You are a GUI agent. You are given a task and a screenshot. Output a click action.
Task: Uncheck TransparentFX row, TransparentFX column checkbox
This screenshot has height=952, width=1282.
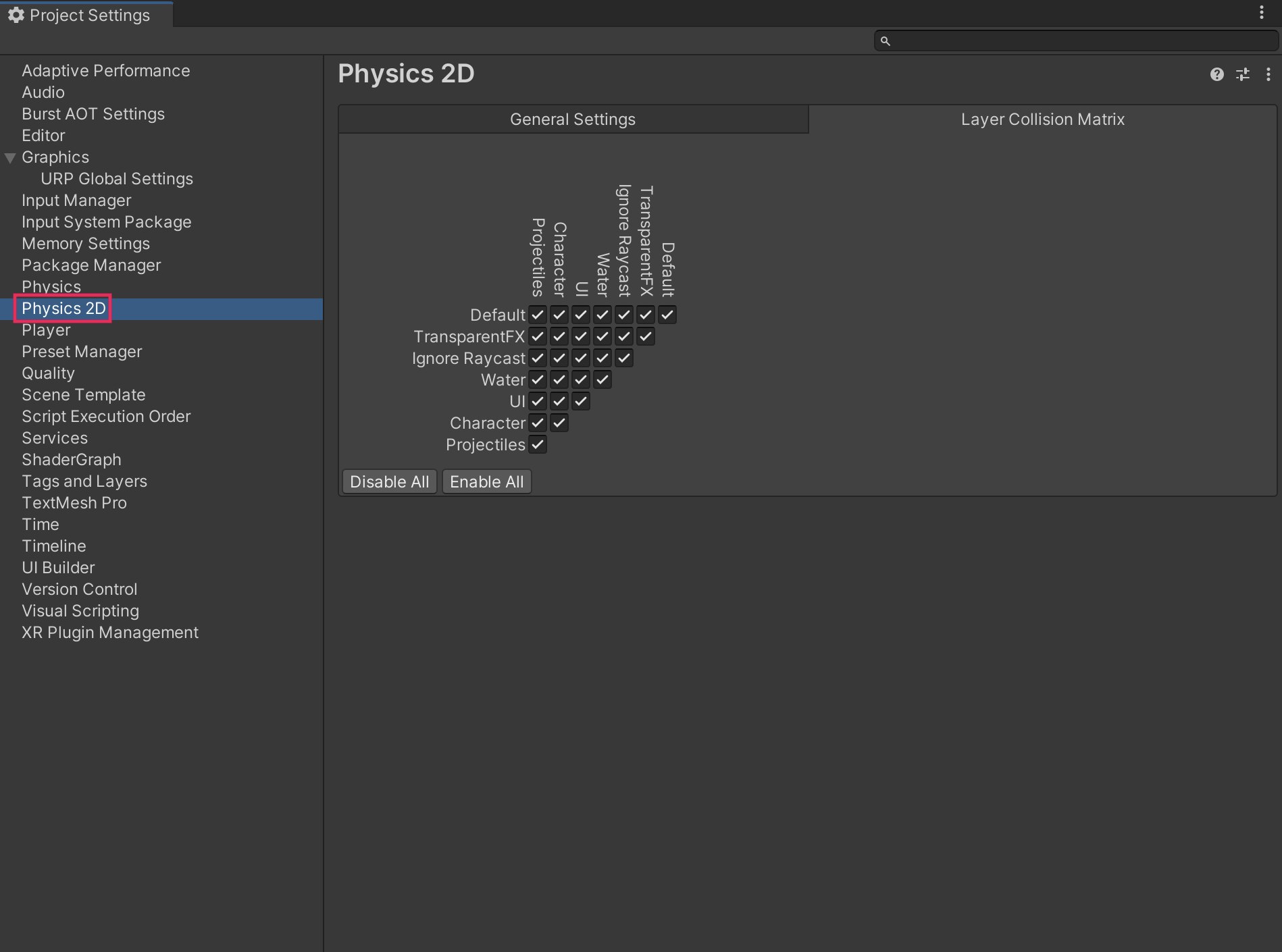(x=646, y=336)
